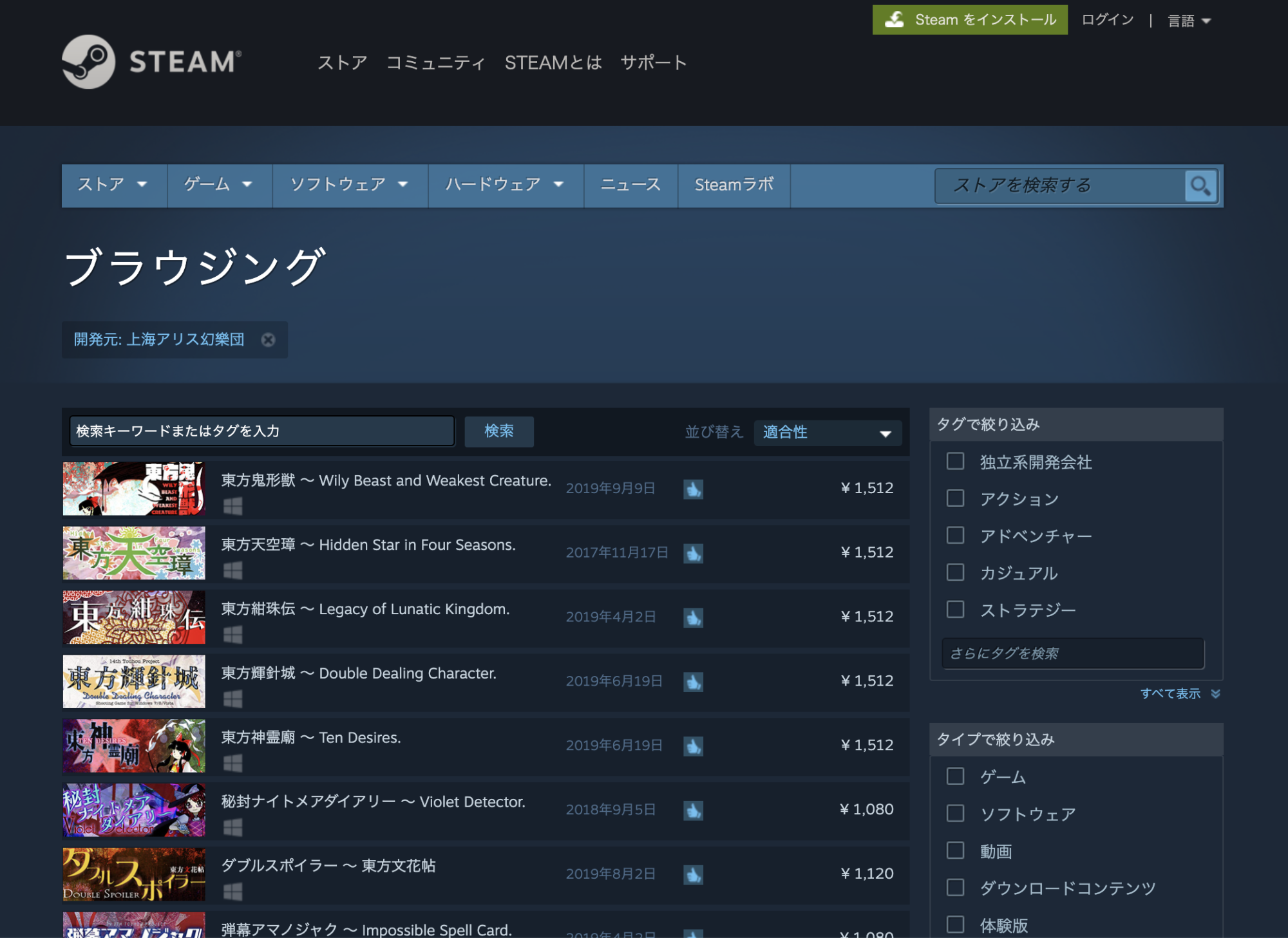Screen dimensions: 1288x938
Task: Click review thumbs-up icon for 東方紺珠伝
Action: [694, 618]
